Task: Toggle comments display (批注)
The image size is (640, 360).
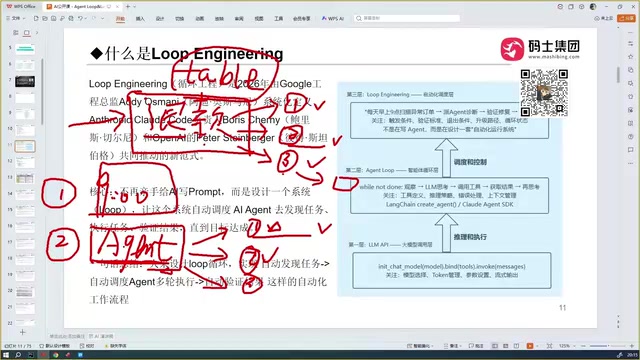Action: (x=476, y=346)
